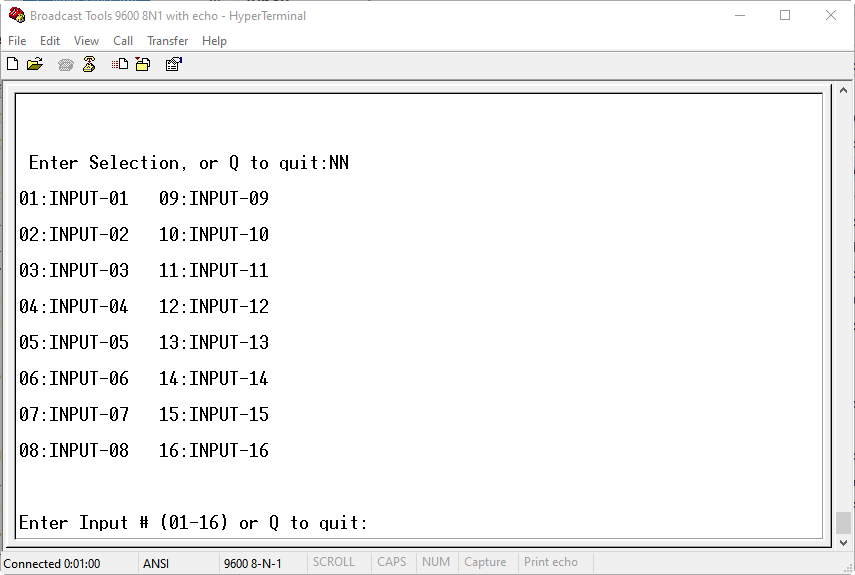Click the 05:INPUT-05 terminal entry
The height and width of the screenshot is (575, 855).
pyautogui.click(x=74, y=342)
